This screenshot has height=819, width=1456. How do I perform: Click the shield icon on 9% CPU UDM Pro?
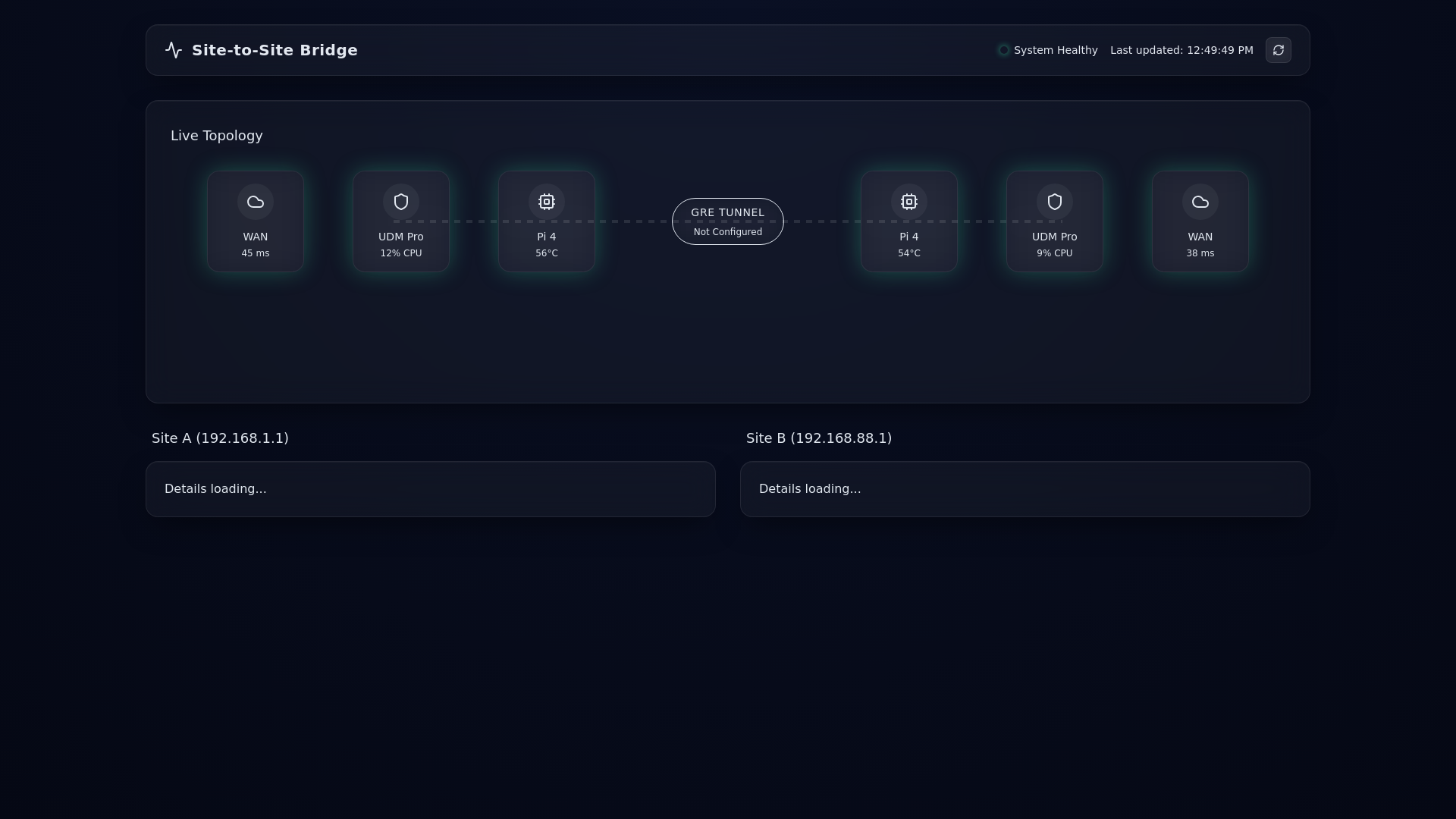(1055, 202)
